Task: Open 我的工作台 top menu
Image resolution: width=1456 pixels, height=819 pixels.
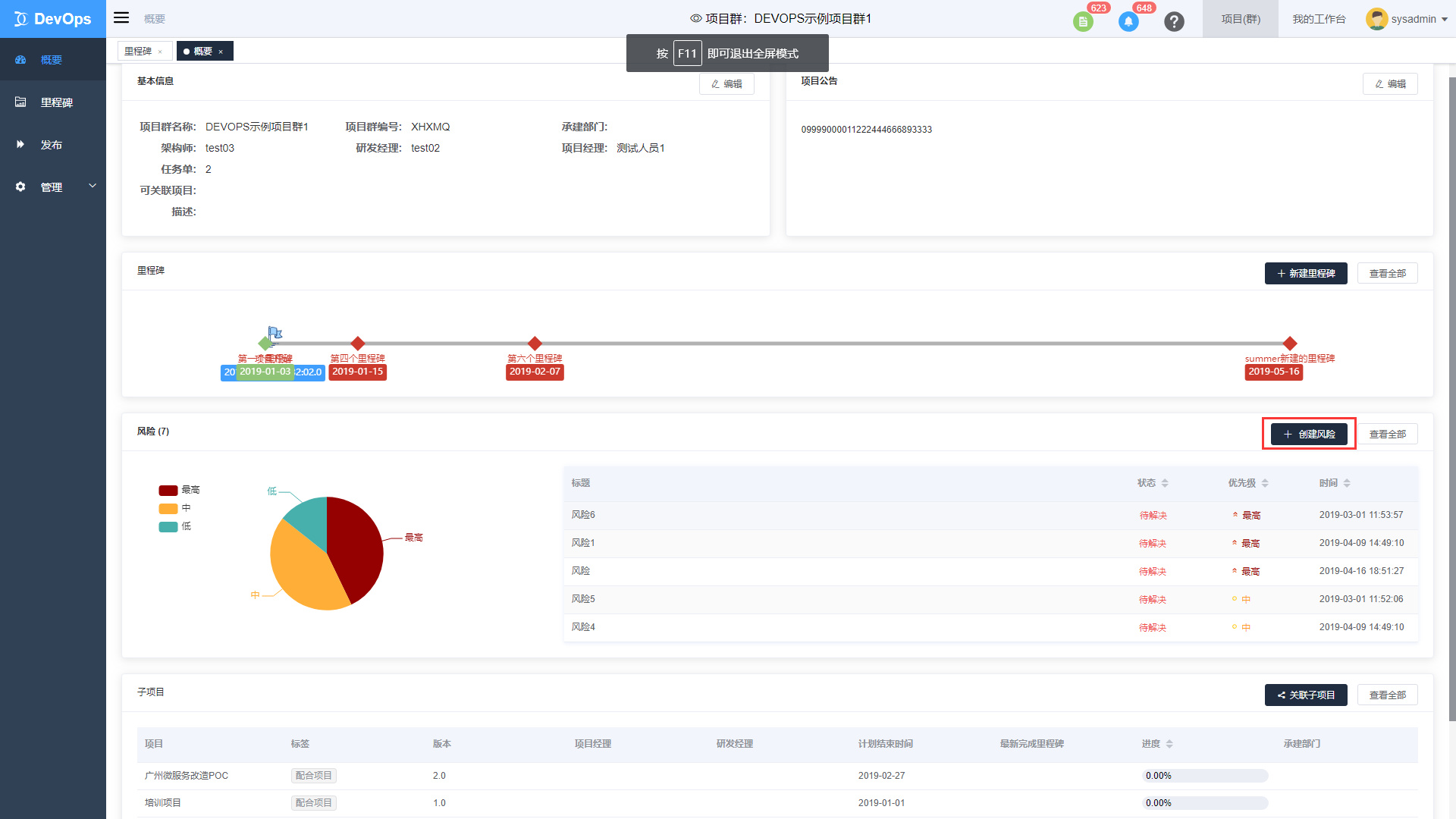Action: coord(1319,19)
